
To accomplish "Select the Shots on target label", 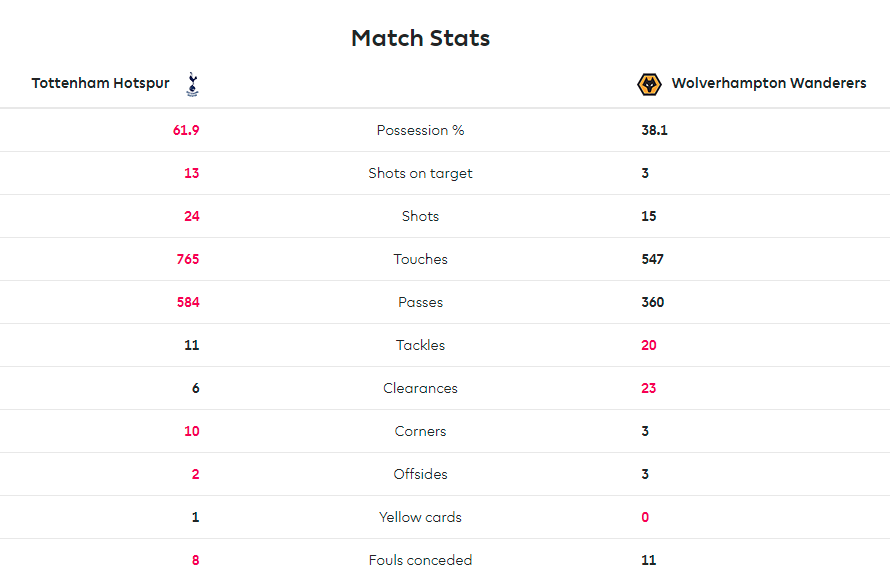I will pyautogui.click(x=420, y=173).
